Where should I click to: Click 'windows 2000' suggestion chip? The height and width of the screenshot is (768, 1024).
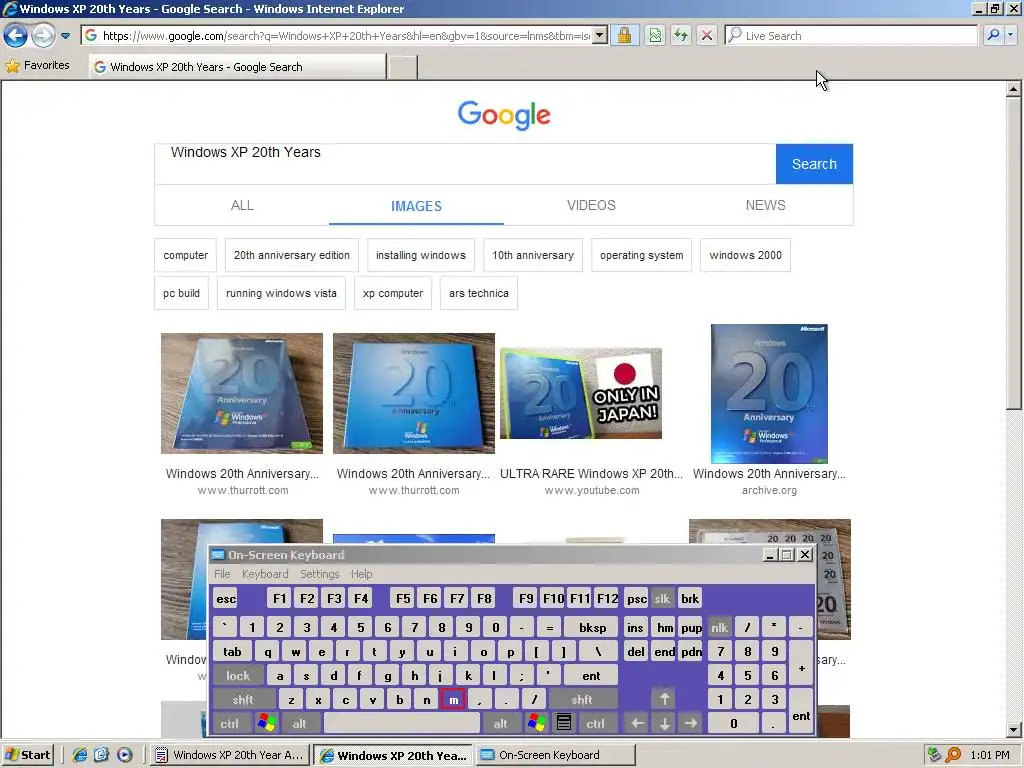(745, 255)
